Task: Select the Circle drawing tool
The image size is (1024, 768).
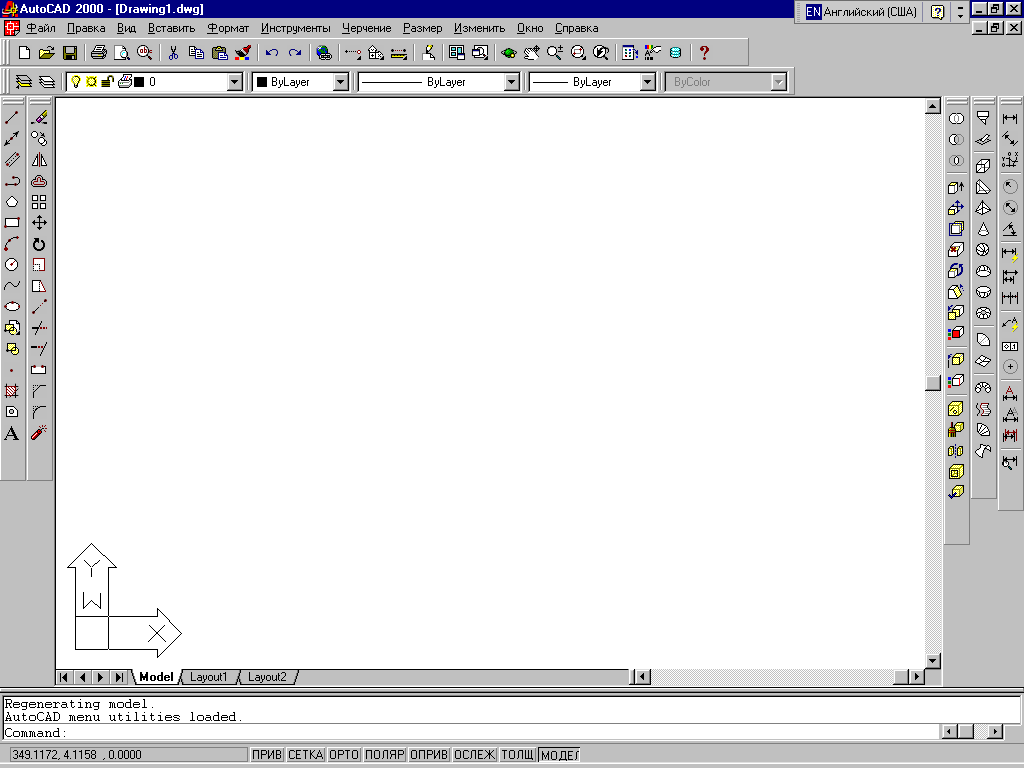Action: point(12,264)
